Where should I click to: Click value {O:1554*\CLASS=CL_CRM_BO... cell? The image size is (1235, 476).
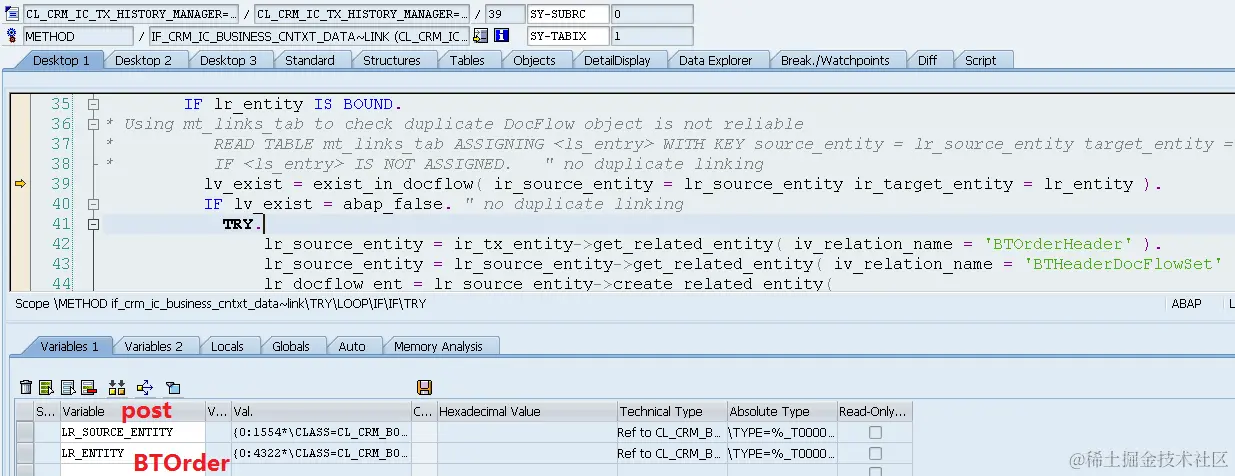click(321, 432)
